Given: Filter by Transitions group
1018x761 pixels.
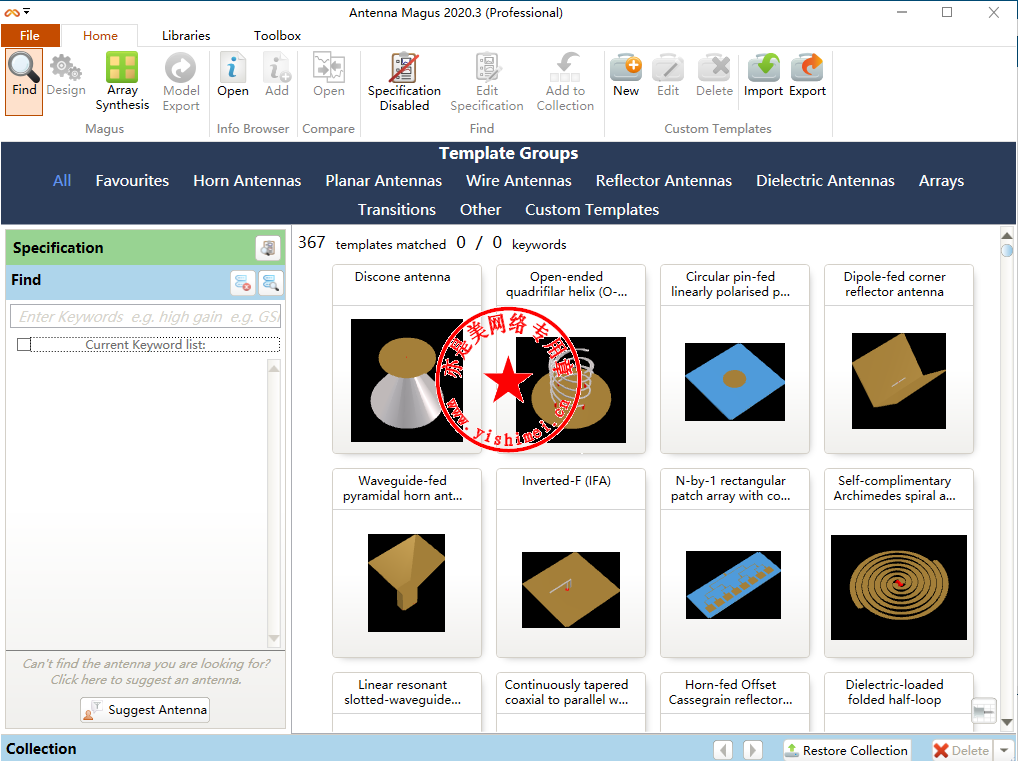Looking at the screenshot, I should pyautogui.click(x=397, y=210).
